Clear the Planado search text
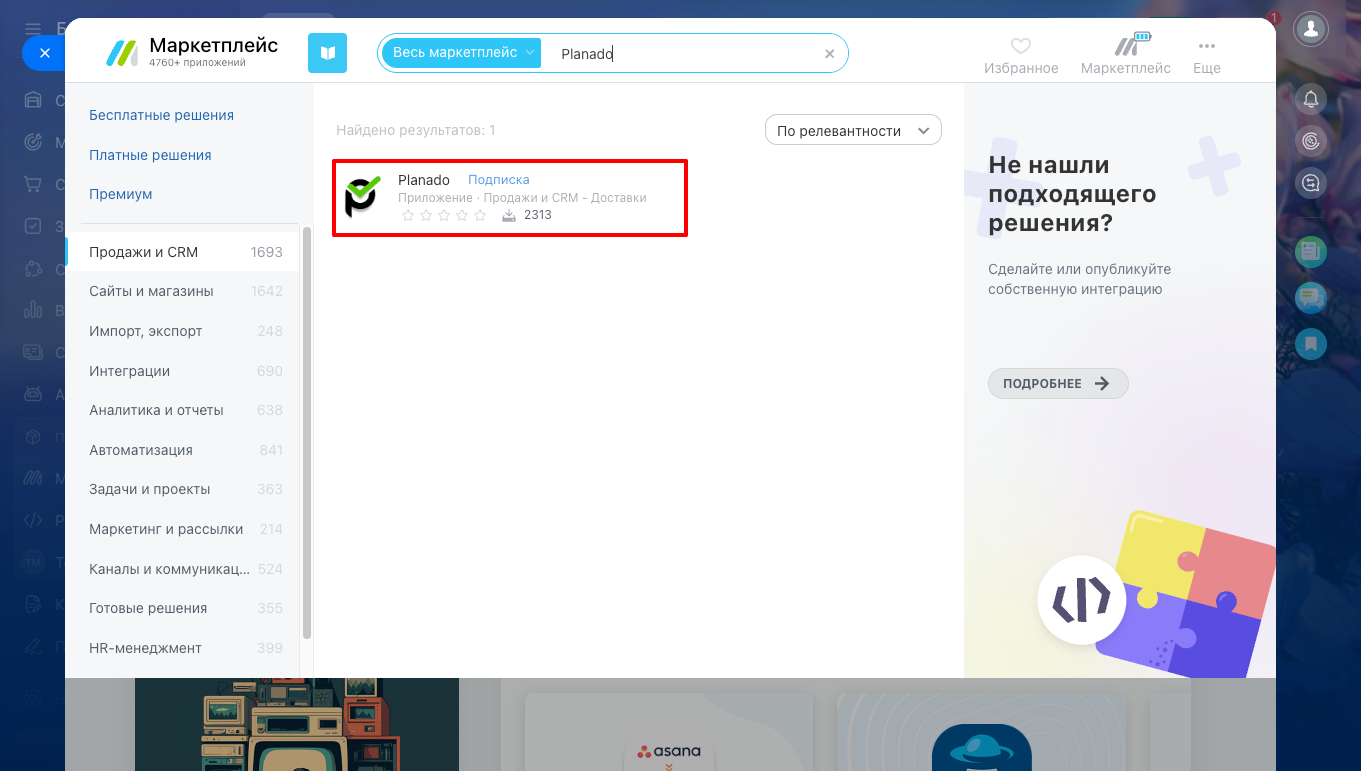This screenshot has width=1361, height=771. point(829,54)
